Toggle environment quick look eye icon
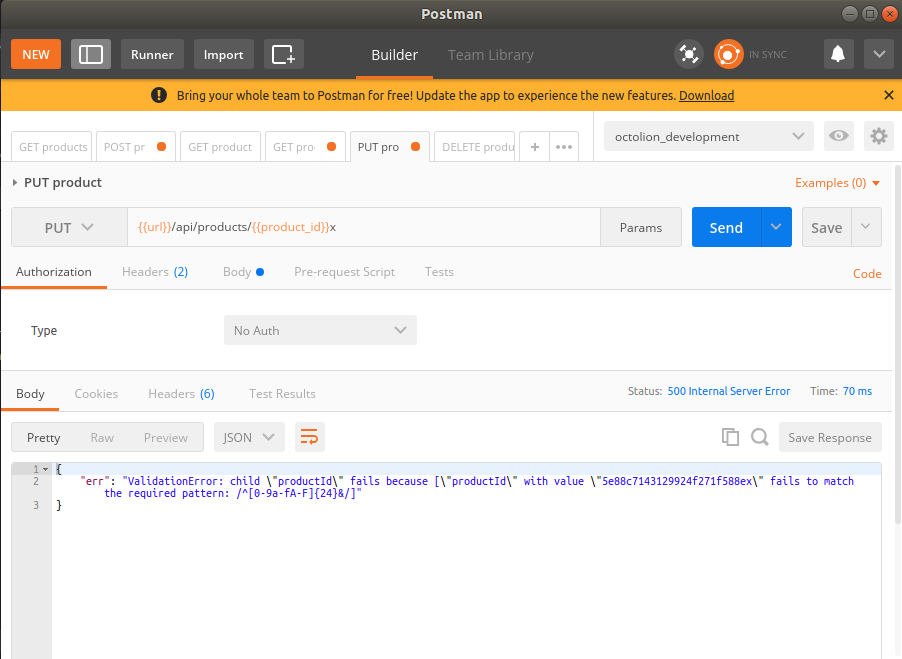The height and width of the screenshot is (659, 902). (838, 136)
